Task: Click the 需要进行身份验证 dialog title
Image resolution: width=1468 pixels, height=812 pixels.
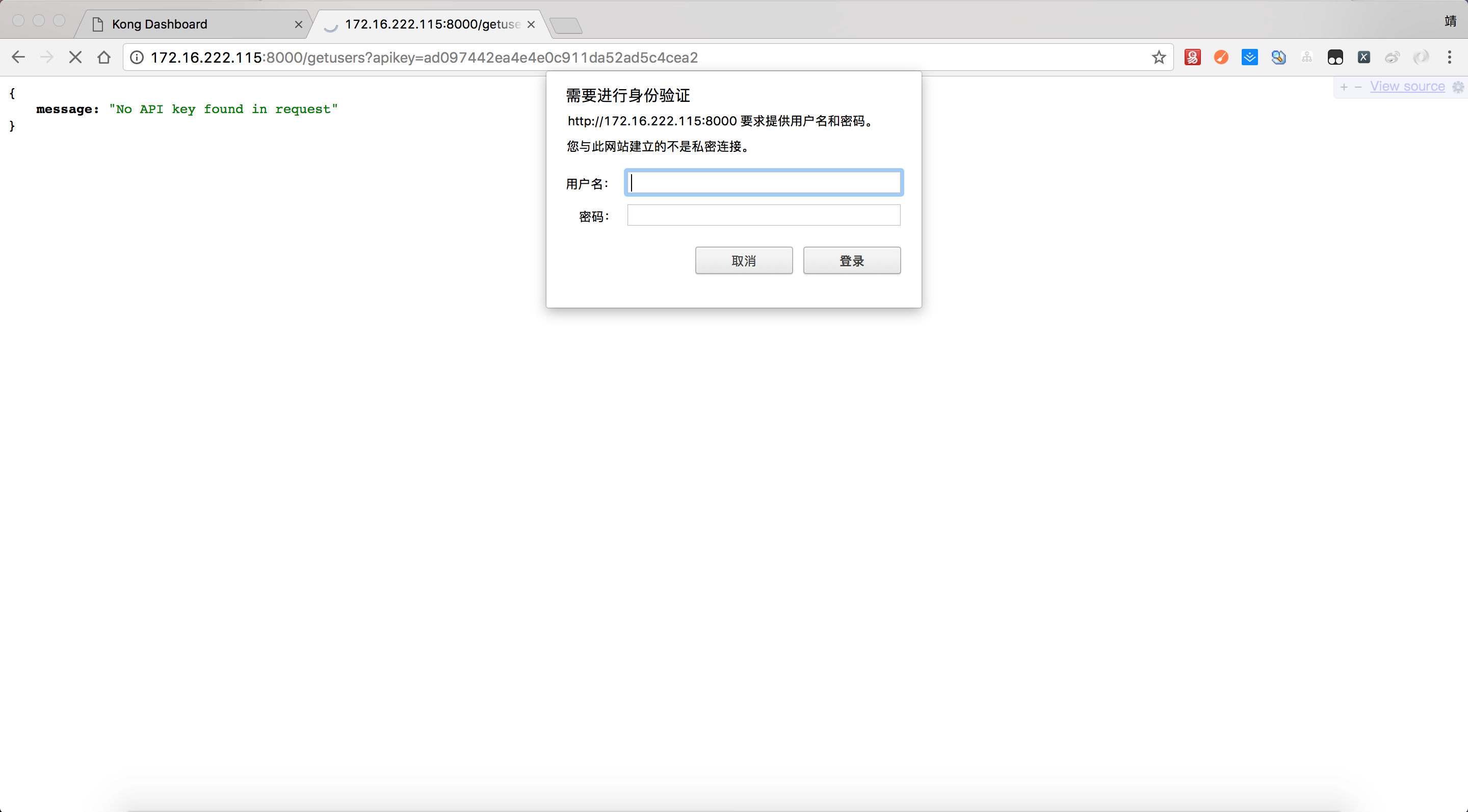Action: tap(627, 95)
